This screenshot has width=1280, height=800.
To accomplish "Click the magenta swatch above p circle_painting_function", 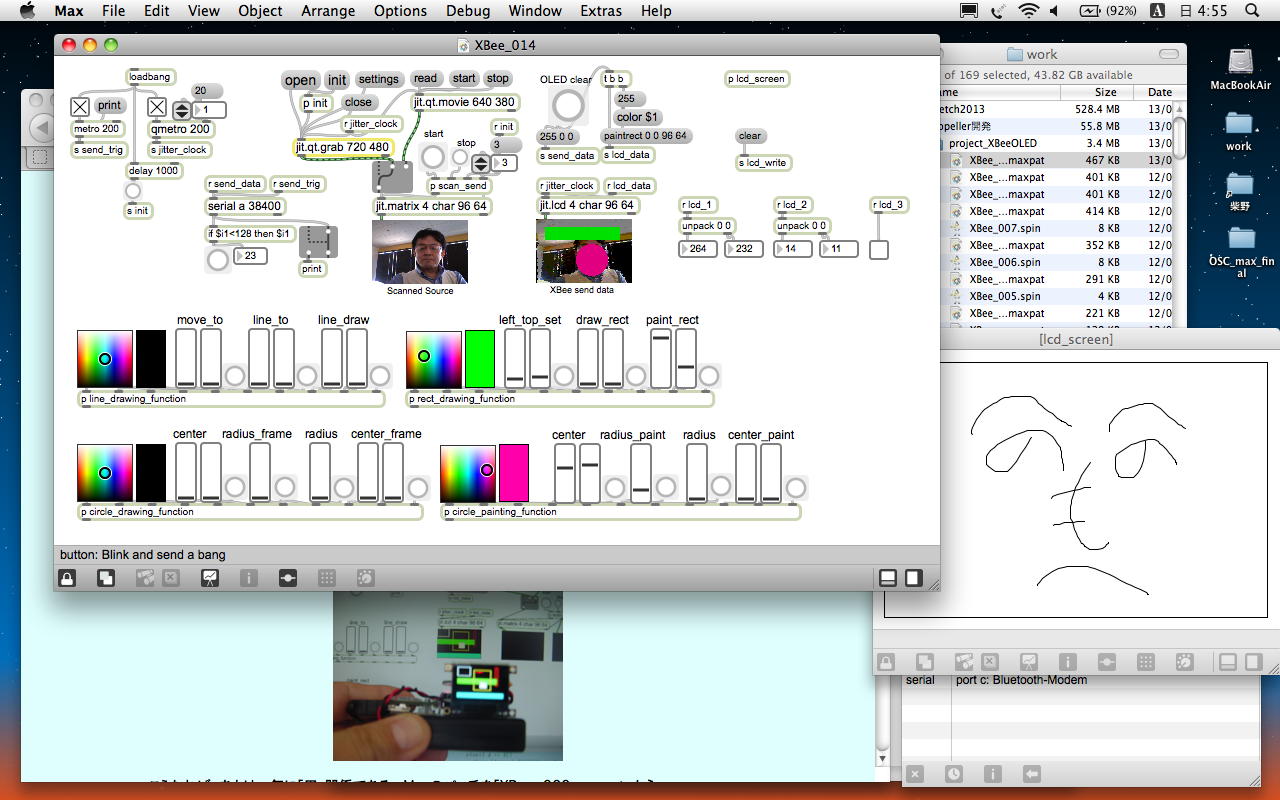I will pyautogui.click(x=514, y=473).
